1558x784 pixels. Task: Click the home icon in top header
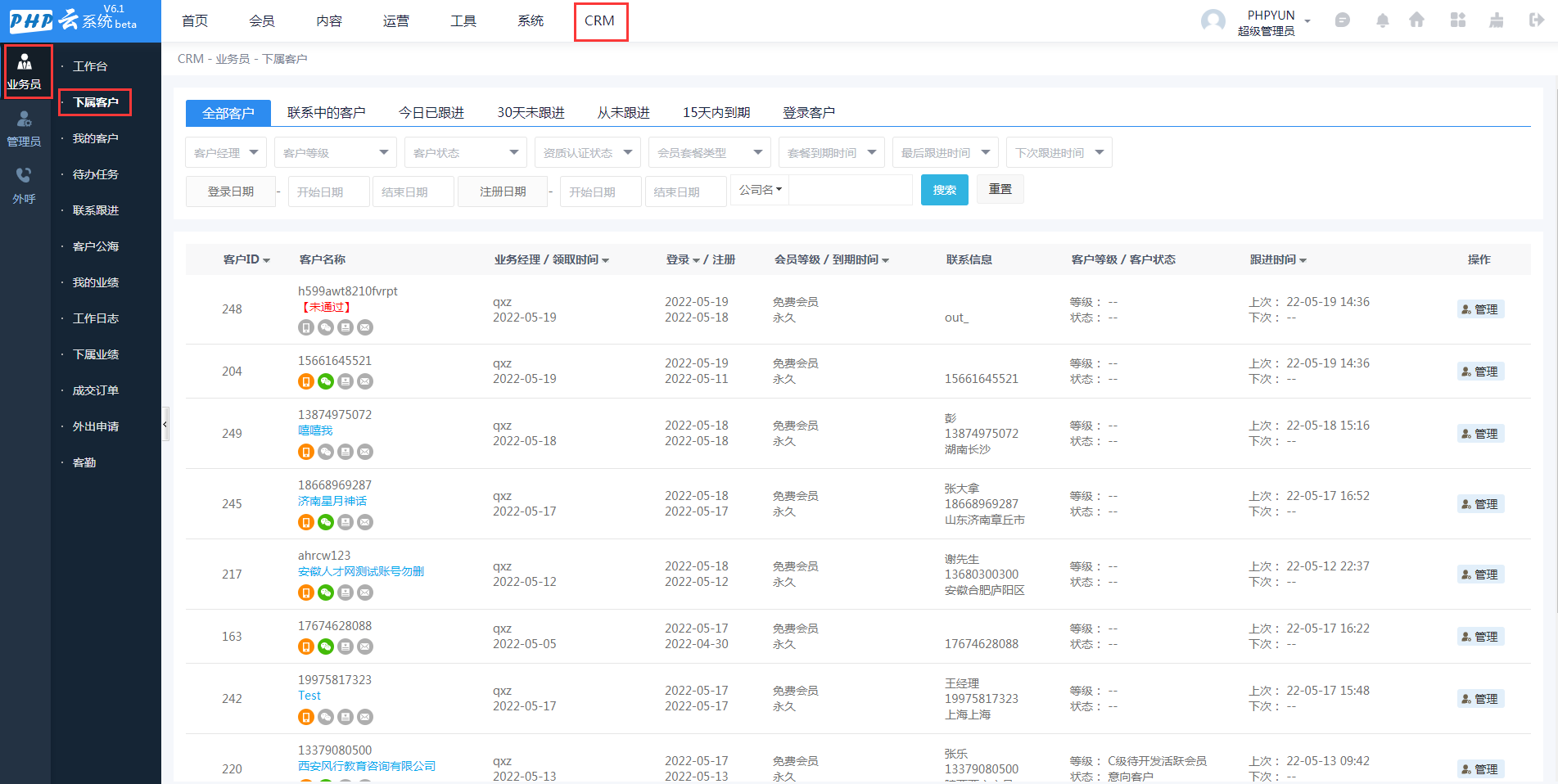click(x=1416, y=20)
